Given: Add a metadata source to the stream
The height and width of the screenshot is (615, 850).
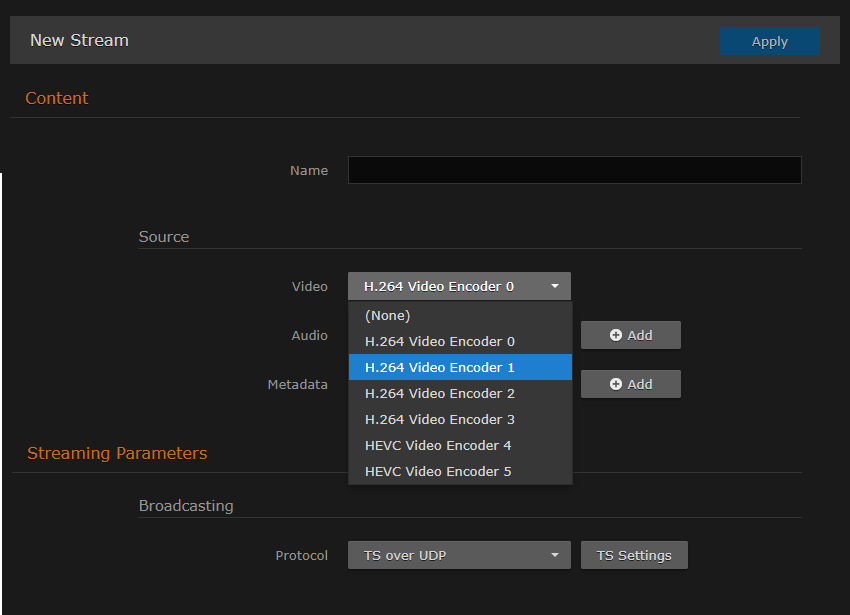Looking at the screenshot, I should tap(630, 384).
